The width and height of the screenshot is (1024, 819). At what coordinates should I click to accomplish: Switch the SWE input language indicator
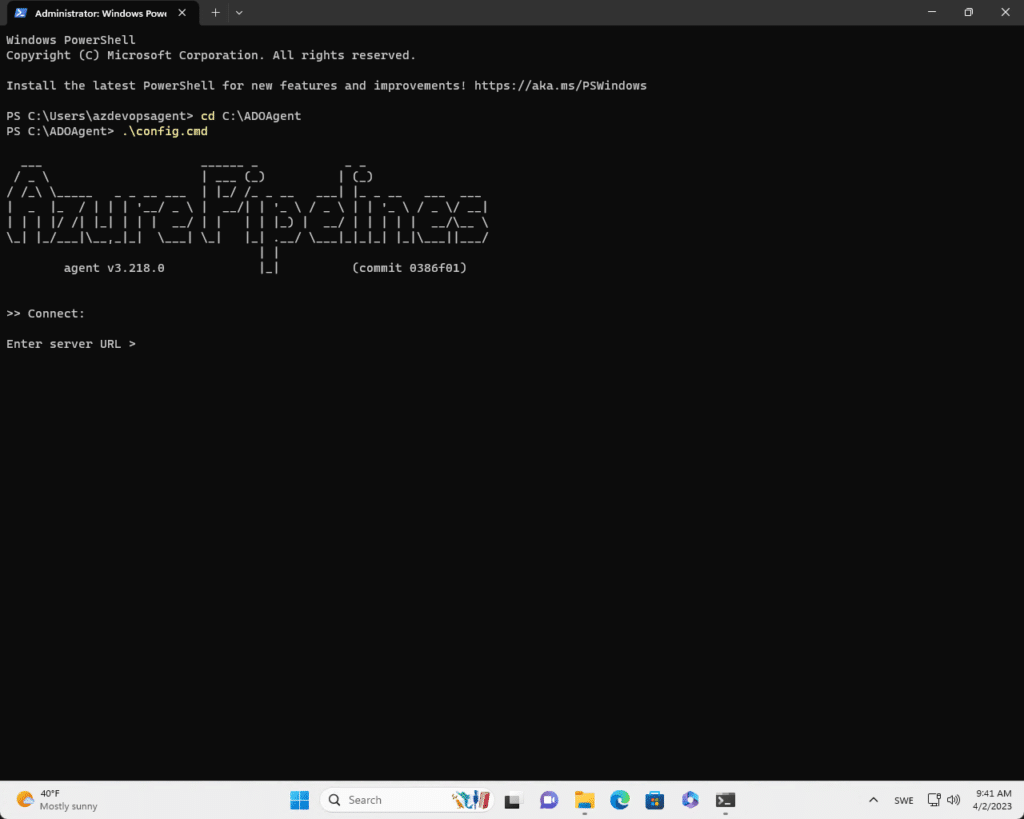(904, 800)
